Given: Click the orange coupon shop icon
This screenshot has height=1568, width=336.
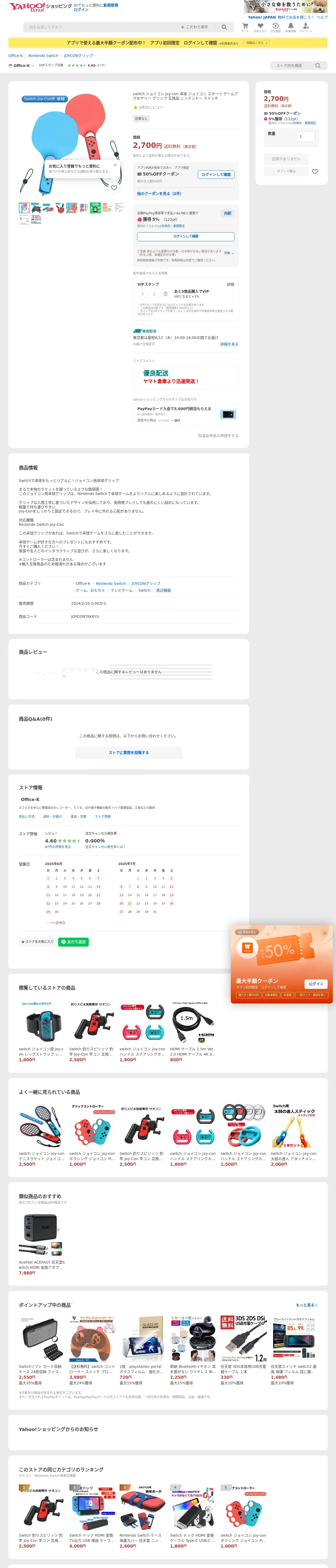Looking at the screenshot, I should pos(247,948).
